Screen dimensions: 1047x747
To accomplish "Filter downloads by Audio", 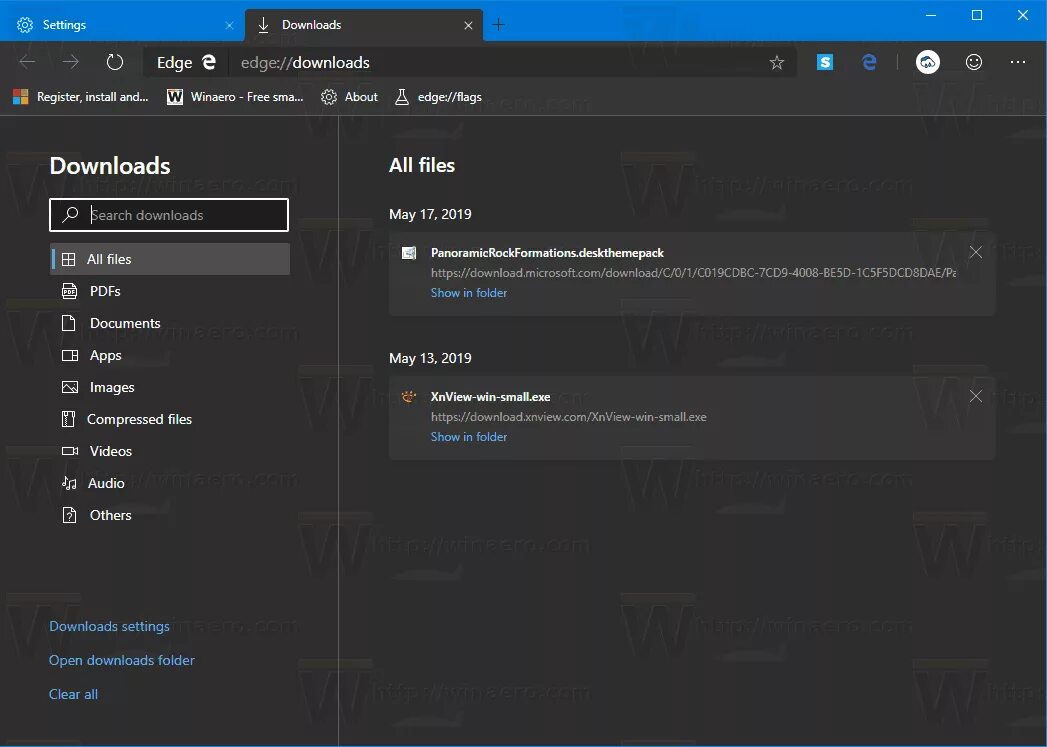I will tap(170, 483).
